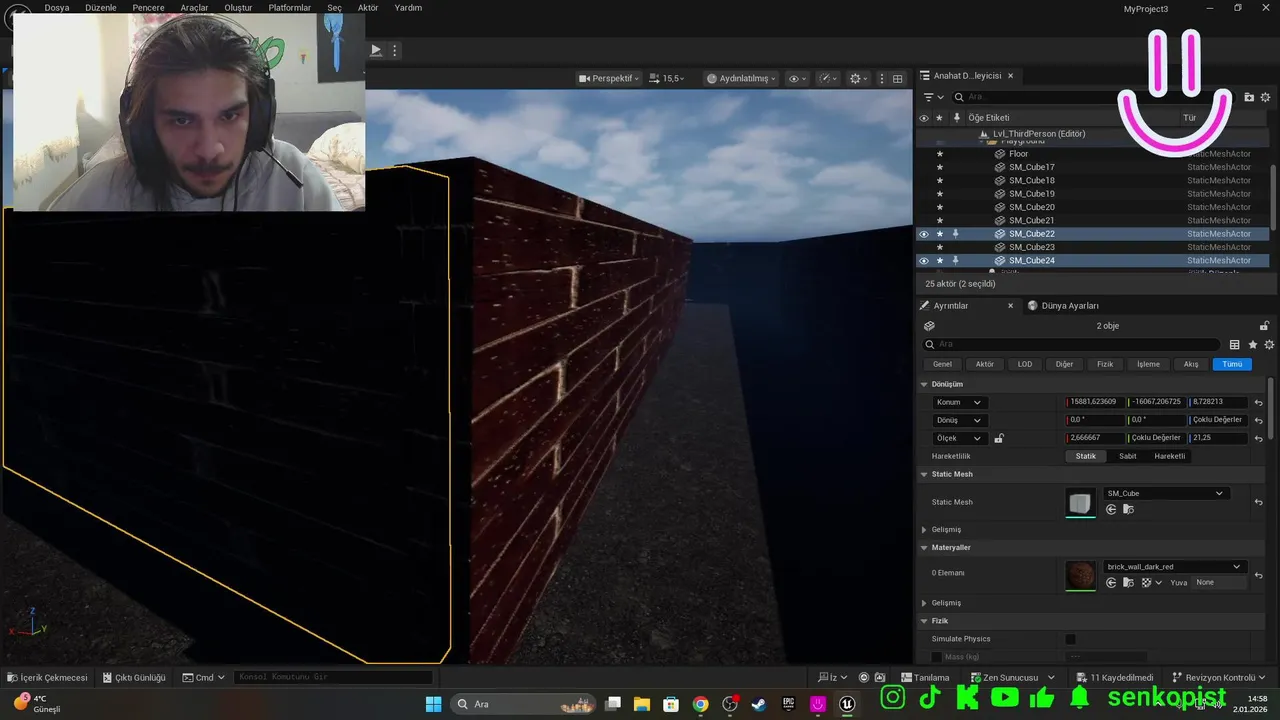Click the Play level button in toolbar
This screenshot has height=720, width=1280.
pos(376,50)
